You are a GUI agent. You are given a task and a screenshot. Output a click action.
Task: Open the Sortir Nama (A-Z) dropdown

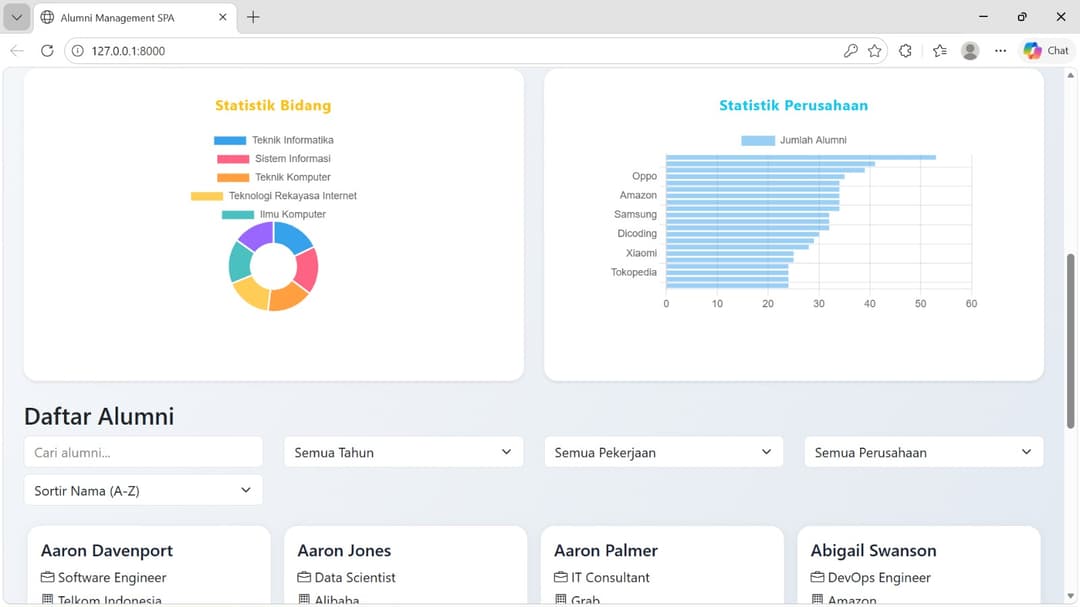pos(143,491)
